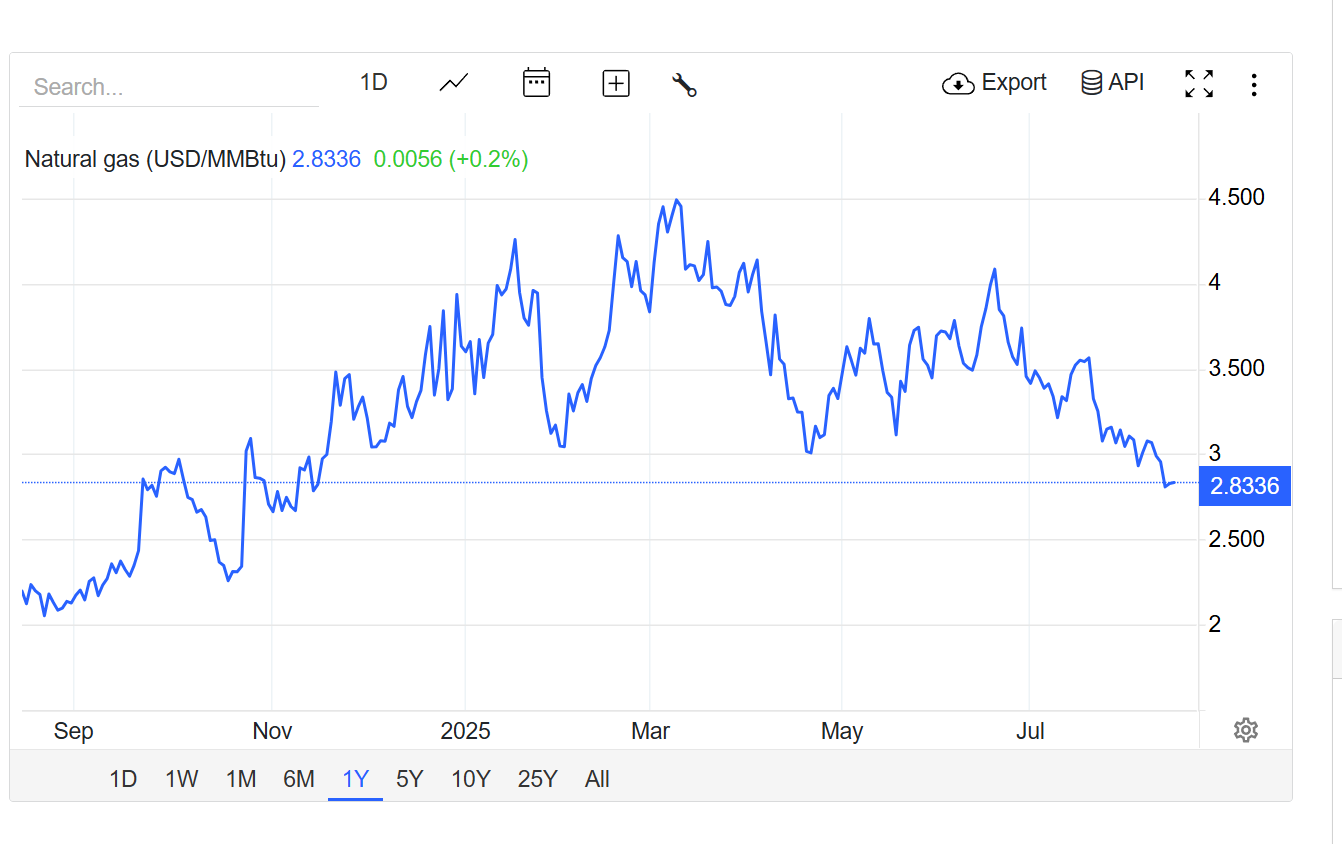Image resolution: width=1342 pixels, height=844 pixels.
Task: Toggle fullscreen chart view
Action: (x=1199, y=84)
